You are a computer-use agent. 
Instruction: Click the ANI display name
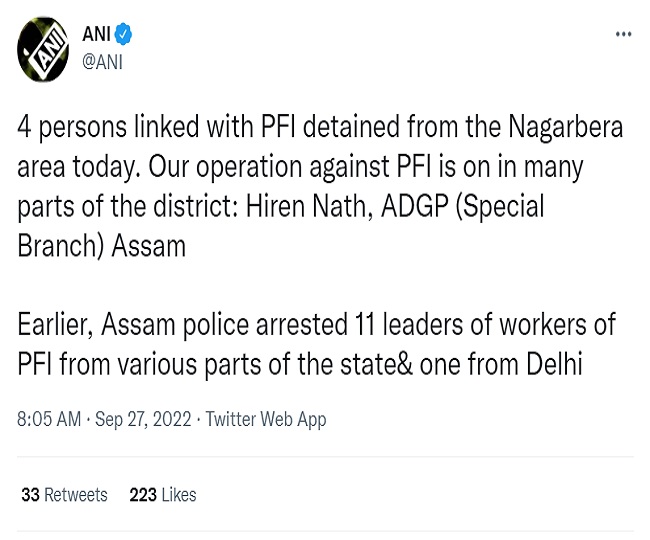(97, 34)
